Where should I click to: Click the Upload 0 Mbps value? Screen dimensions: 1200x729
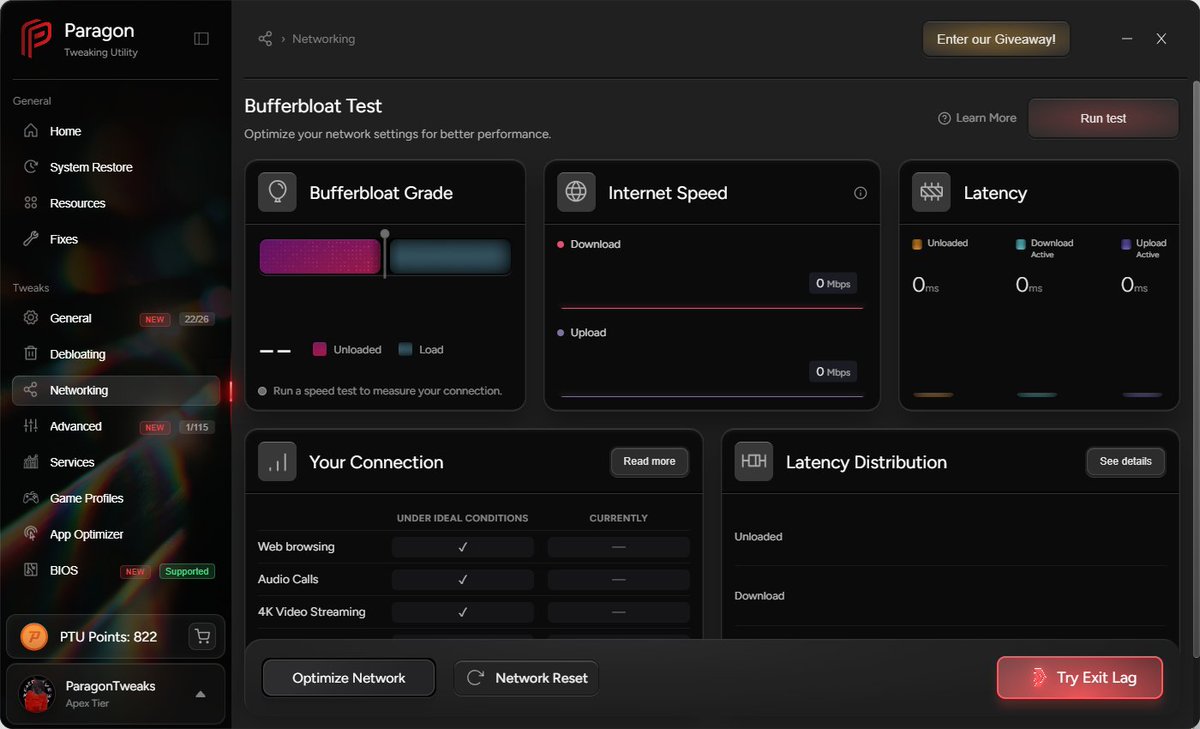[833, 372]
